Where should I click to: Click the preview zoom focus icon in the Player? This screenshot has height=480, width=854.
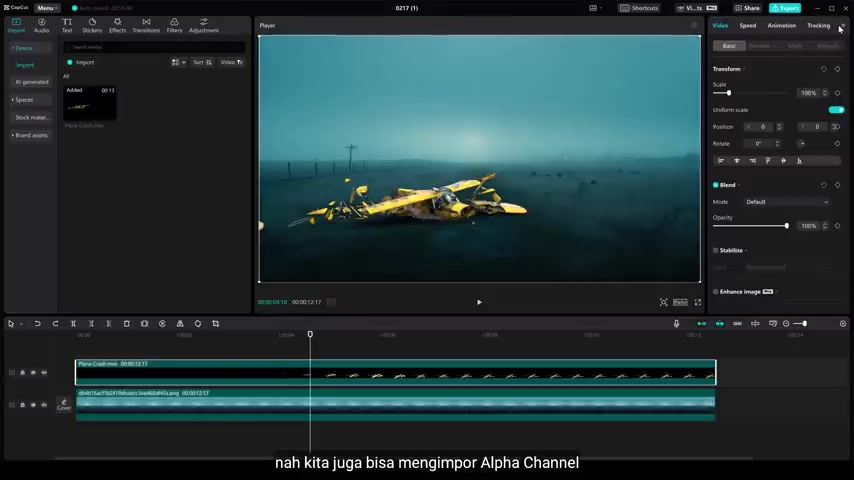click(663, 302)
